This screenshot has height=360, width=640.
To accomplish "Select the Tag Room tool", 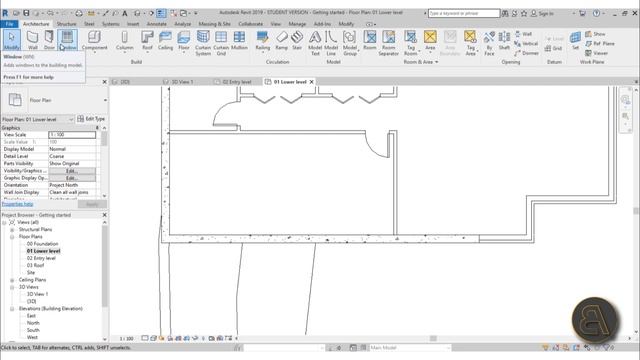I will tap(411, 43).
